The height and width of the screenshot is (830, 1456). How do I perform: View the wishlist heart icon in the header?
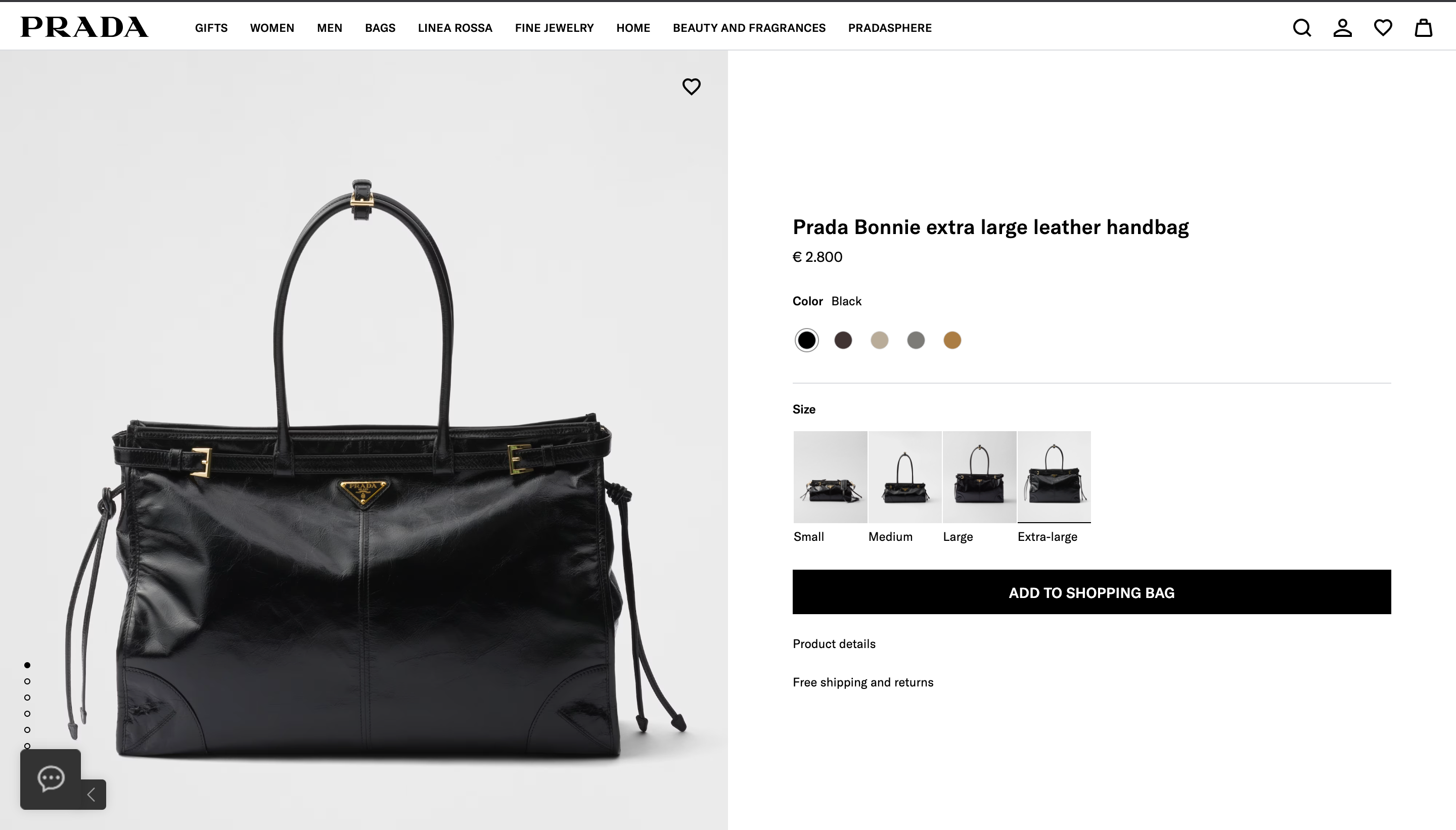(x=1383, y=27)
